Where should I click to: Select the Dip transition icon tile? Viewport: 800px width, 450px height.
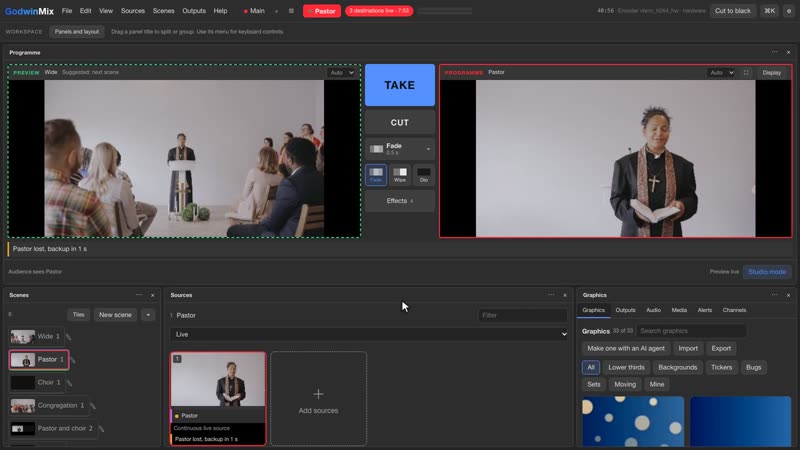point(423,175)
